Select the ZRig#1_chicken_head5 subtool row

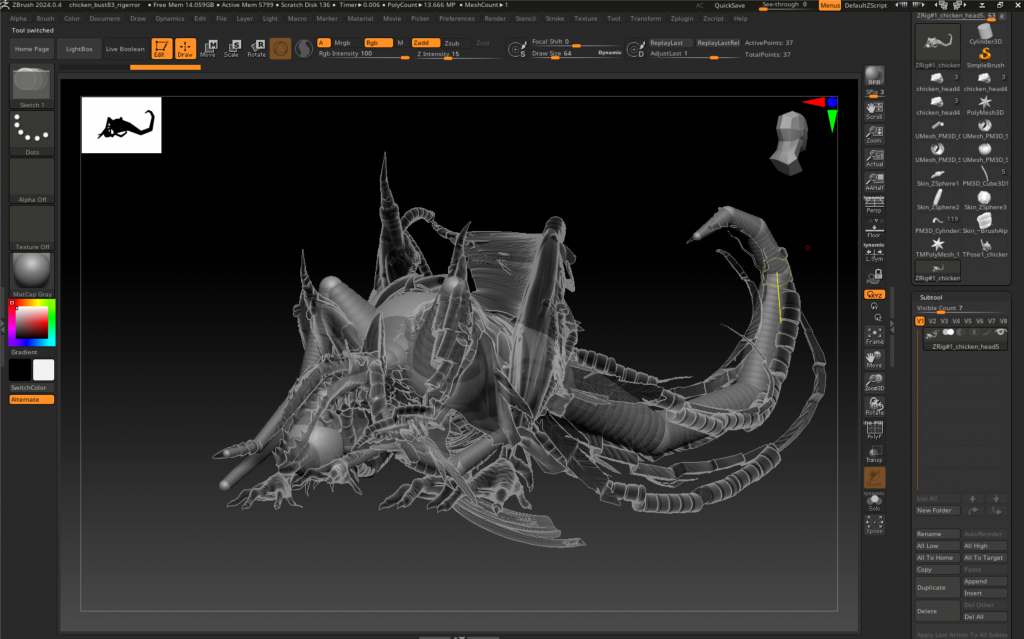(965, 339)
